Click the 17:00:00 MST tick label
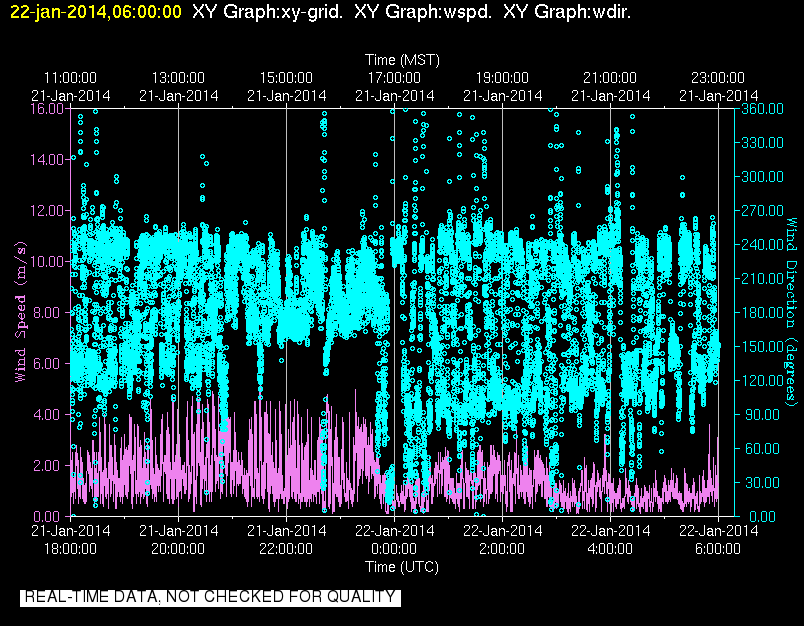The image size is (804, 626). click(394, 78)
